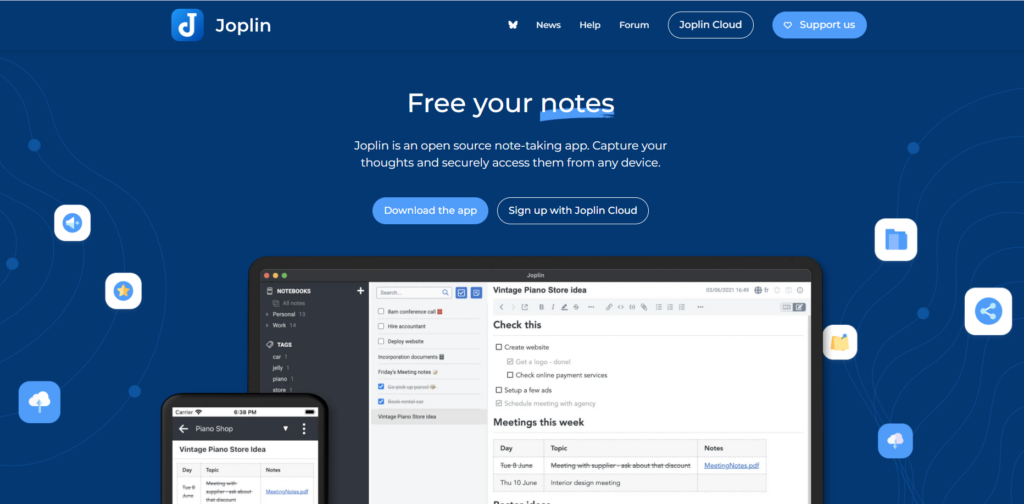Click the 'Download the app' button

(x=430, y=211)
